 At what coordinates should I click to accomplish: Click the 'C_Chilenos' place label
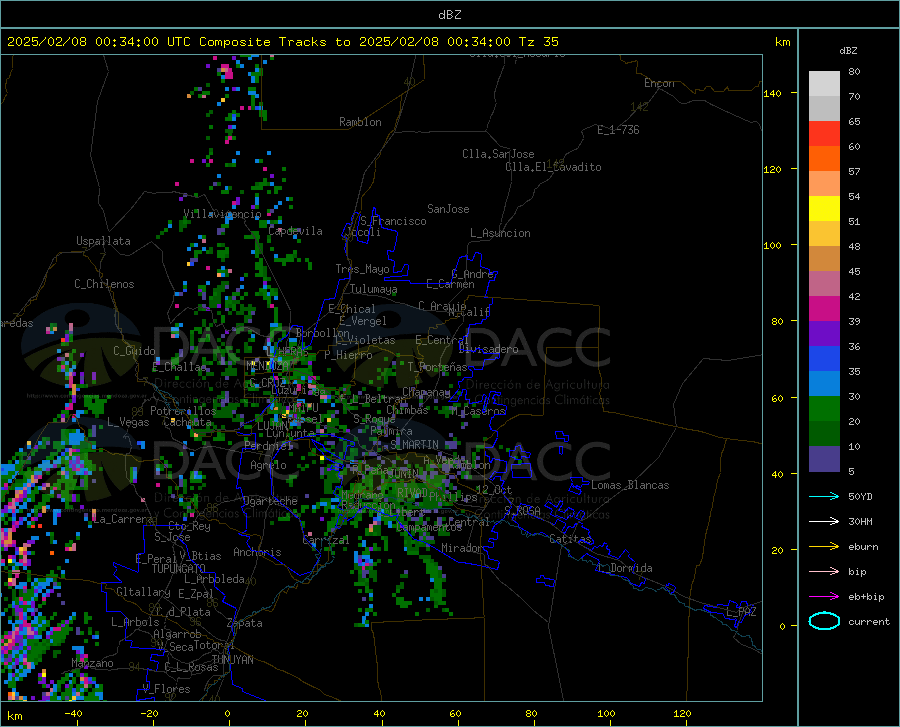(x=104, y=284)
